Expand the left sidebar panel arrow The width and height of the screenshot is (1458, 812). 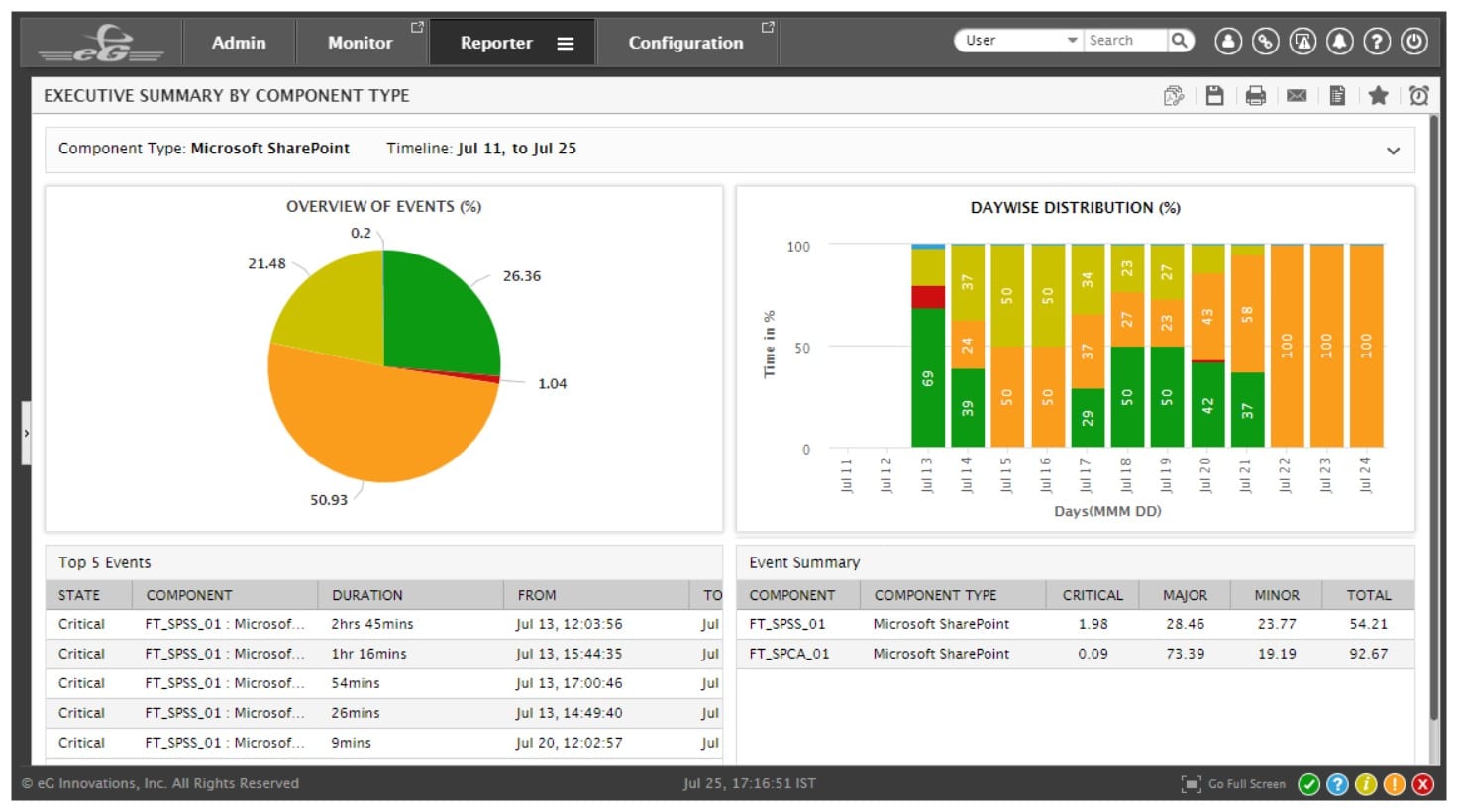[x=25, y=433]
